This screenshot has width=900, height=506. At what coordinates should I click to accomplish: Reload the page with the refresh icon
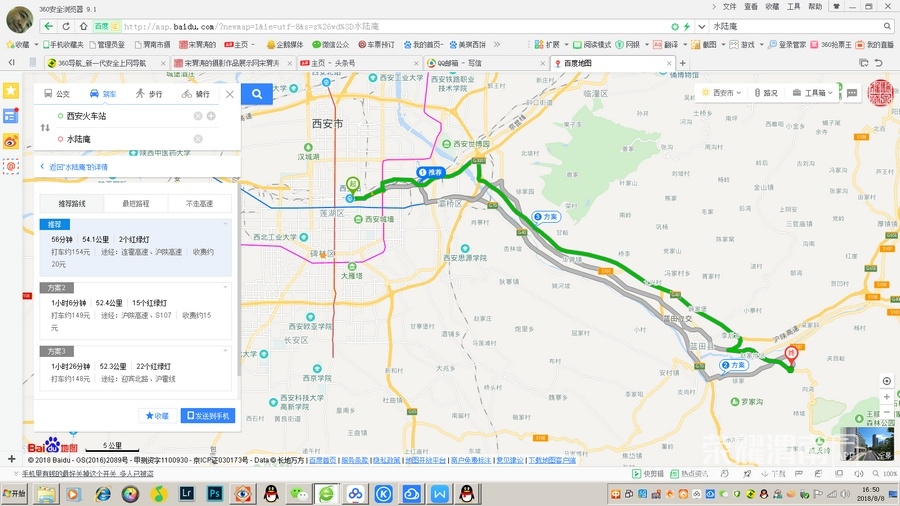click(66, 26)
